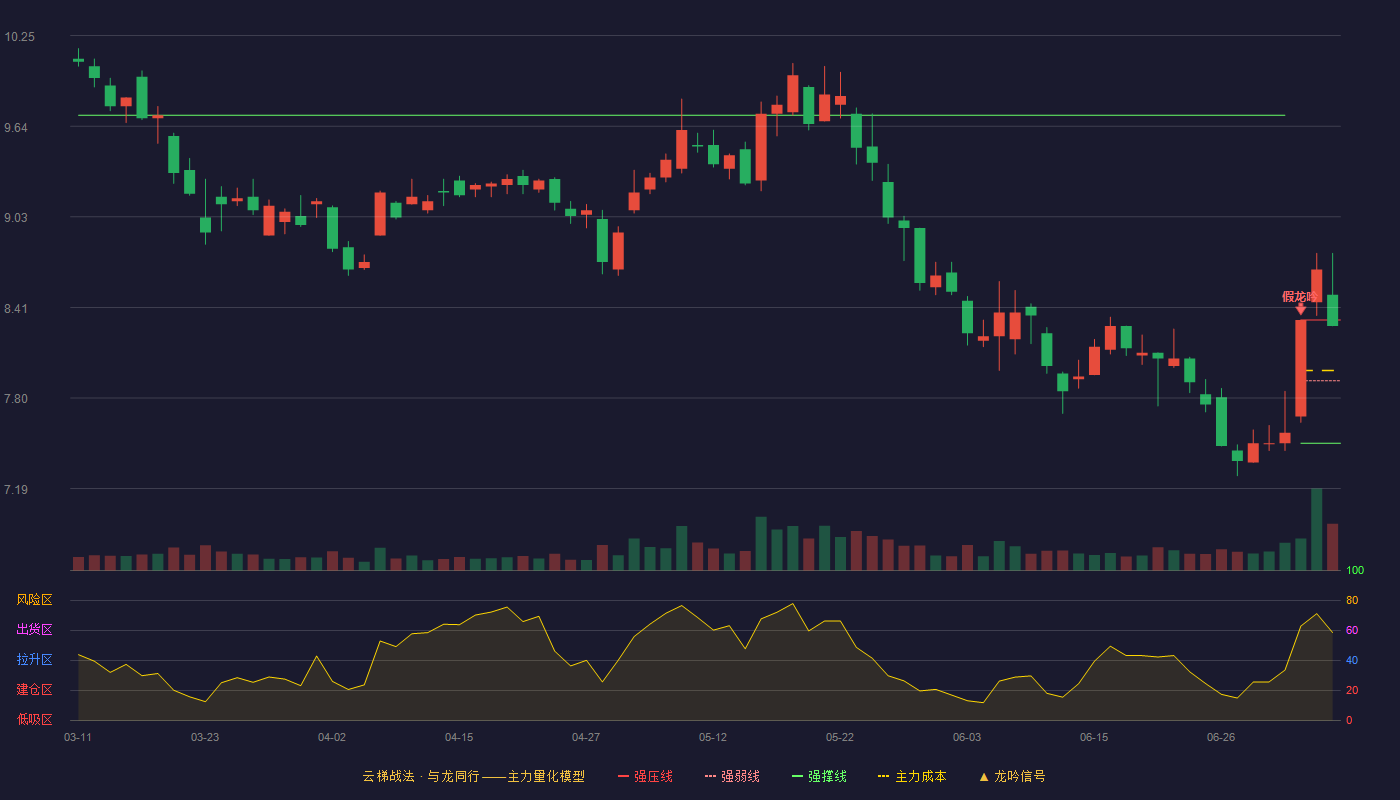Viewport: 1400px width, 800px height.
Task: Click the 06-26 date label
Action: (1221, 737)
